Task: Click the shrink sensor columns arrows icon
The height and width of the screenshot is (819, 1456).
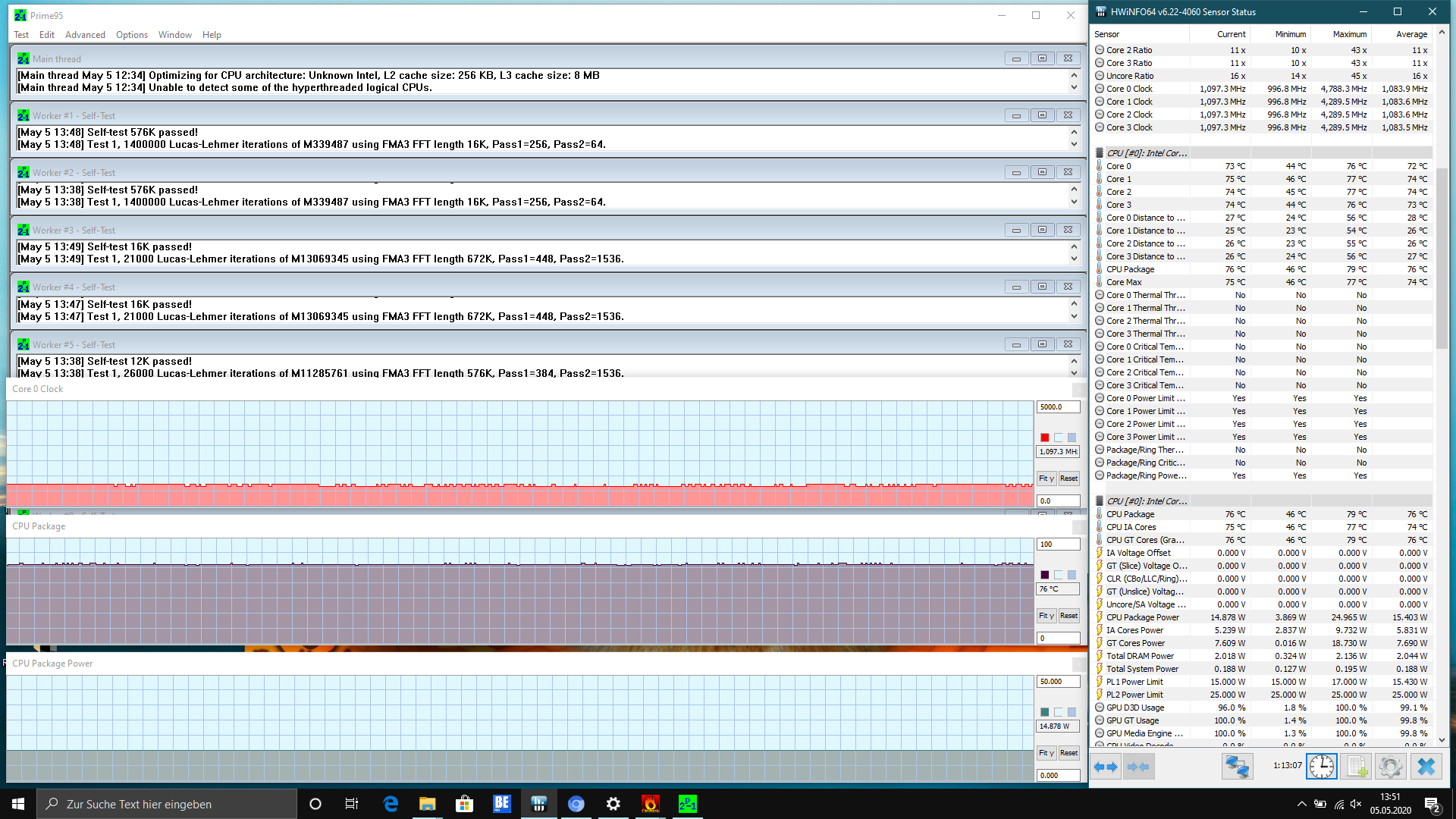Action: click(1138, 767)
